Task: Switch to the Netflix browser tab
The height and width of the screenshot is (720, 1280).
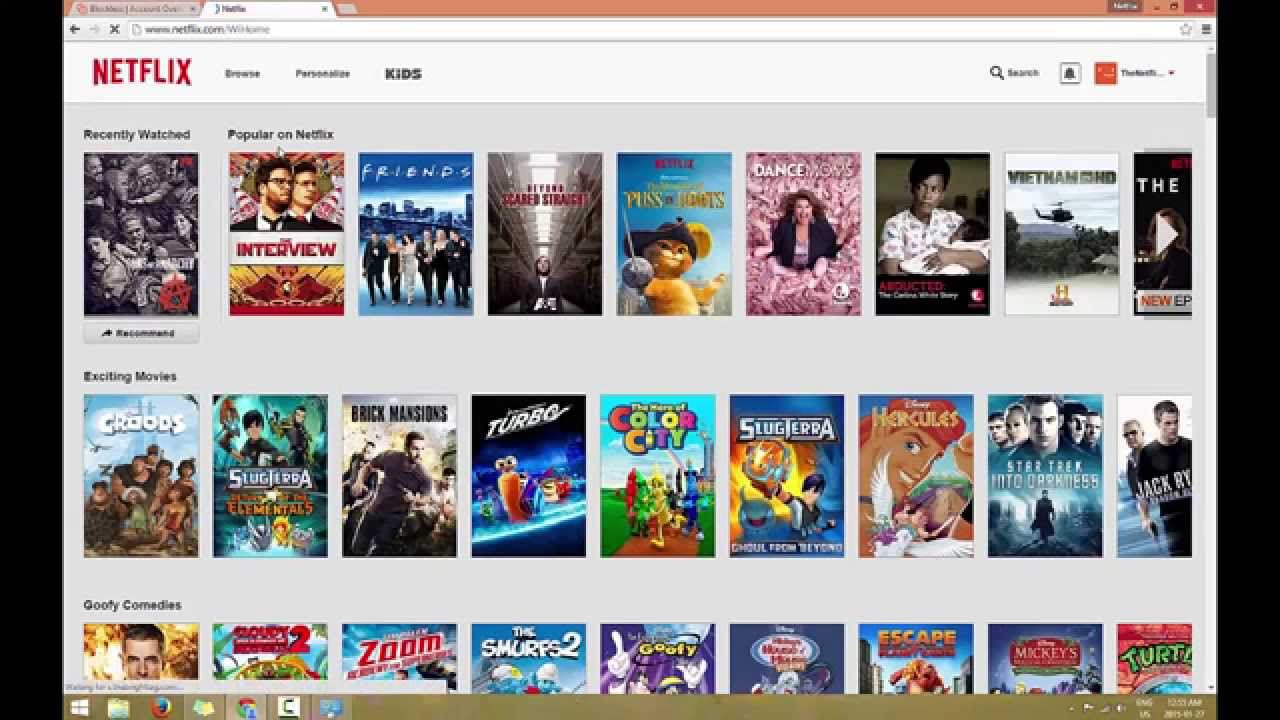Action: point(268,8)
